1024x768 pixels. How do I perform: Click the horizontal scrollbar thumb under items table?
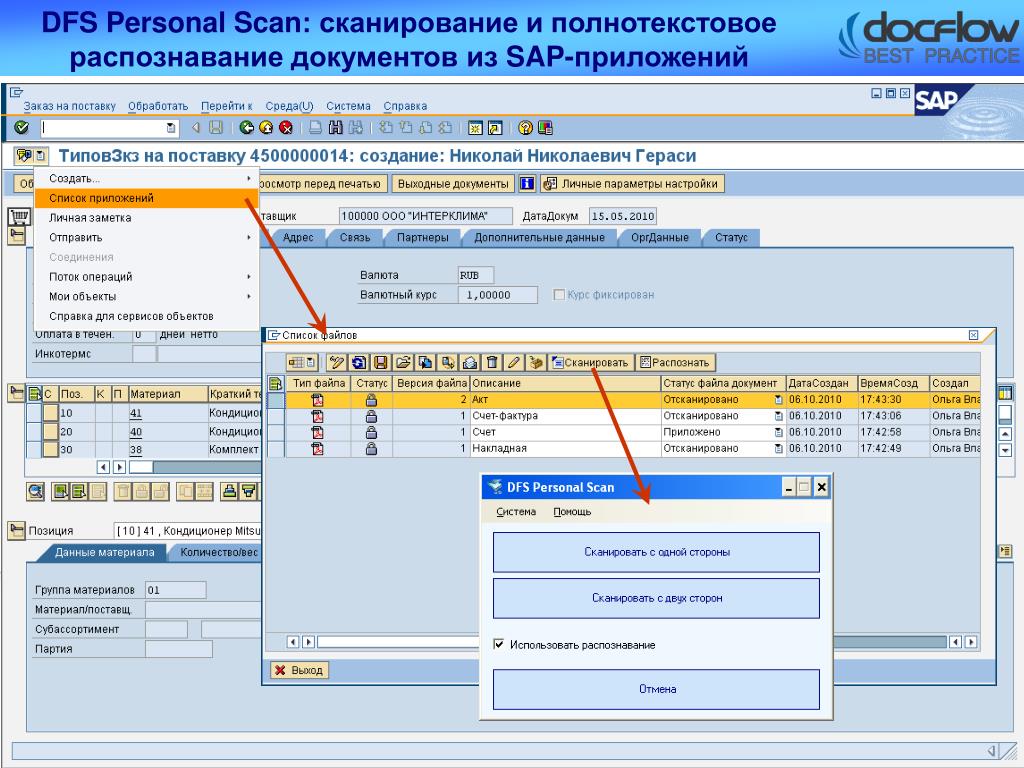pyautogui.click(x=140, y=467)
